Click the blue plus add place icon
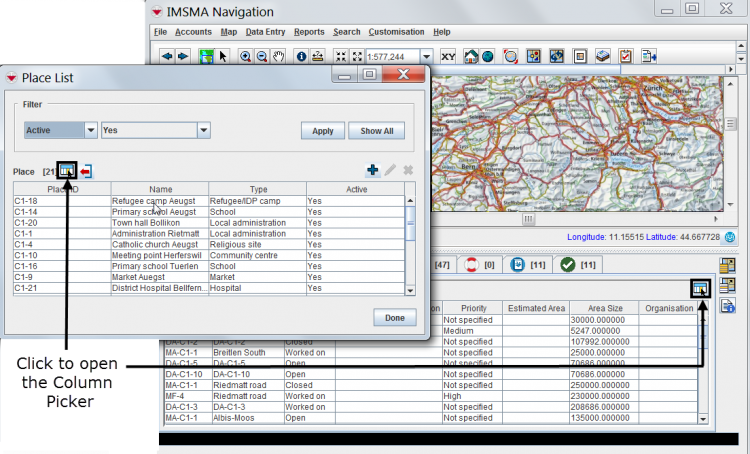Viewport: 750px width, 454px height. 373,171
